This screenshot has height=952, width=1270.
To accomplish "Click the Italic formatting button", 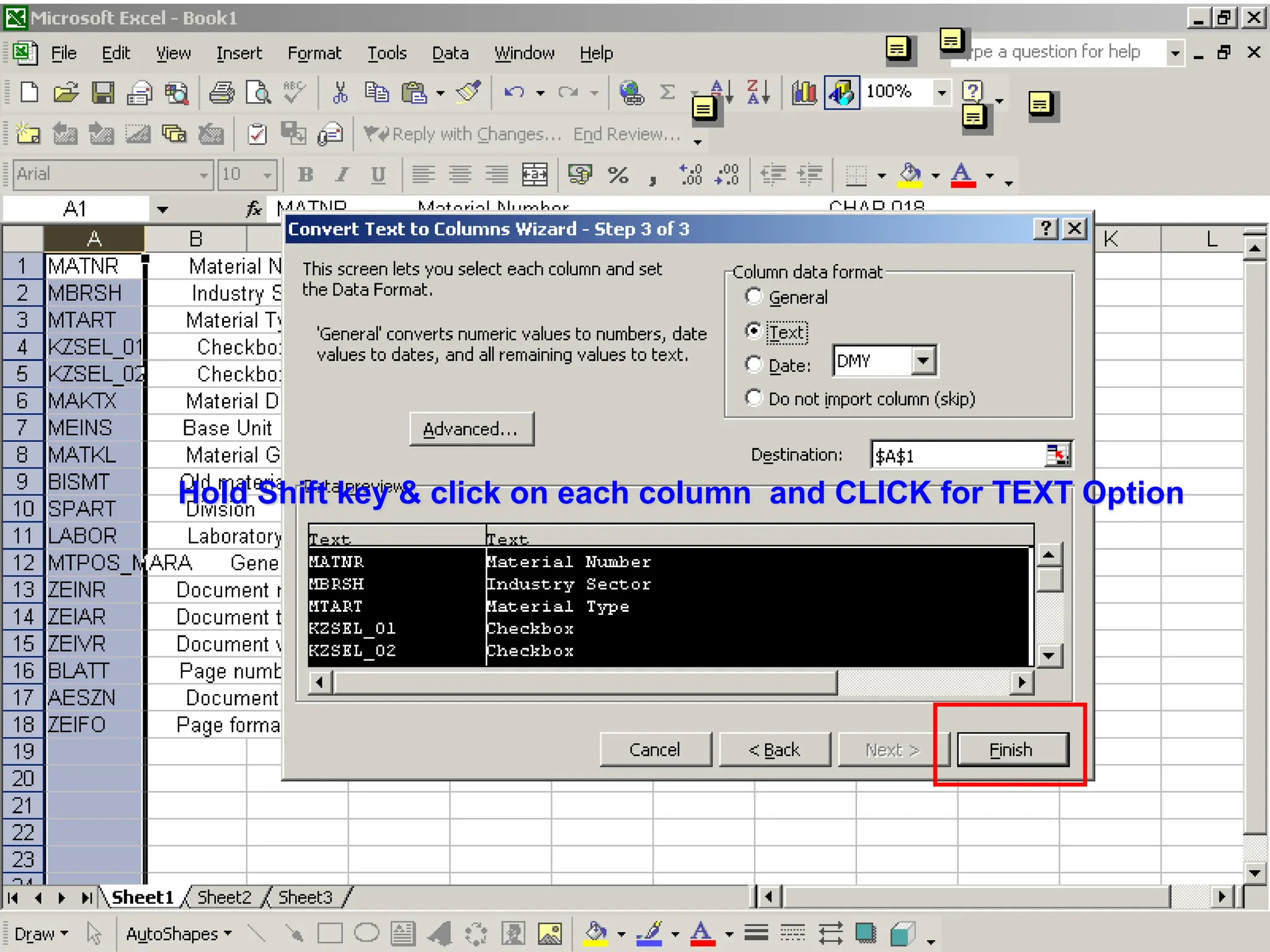I will 342,175.
